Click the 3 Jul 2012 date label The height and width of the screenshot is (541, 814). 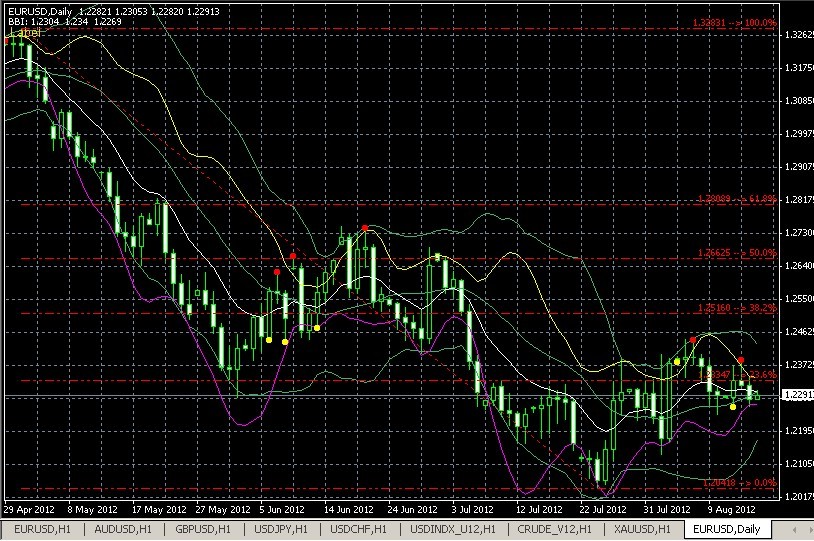(x=472, y=510)
